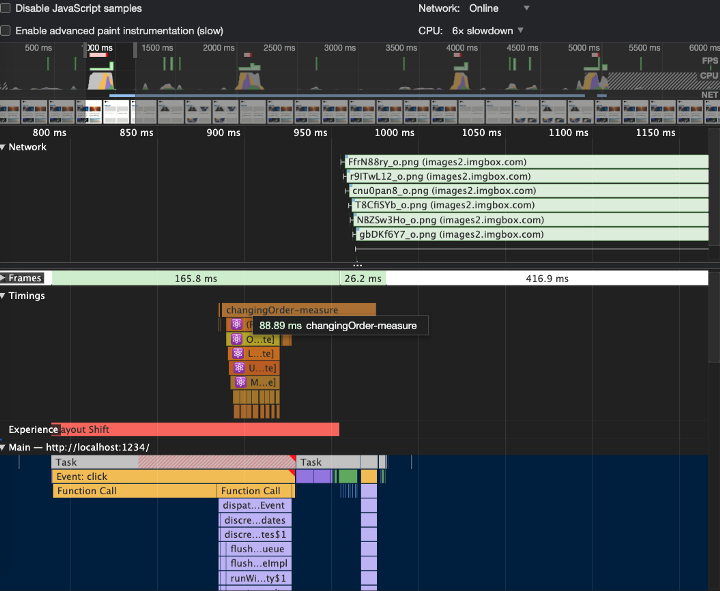The image size is (720, 591).
Task: Collapse the Network track section
Action: [x=4, y=147]
